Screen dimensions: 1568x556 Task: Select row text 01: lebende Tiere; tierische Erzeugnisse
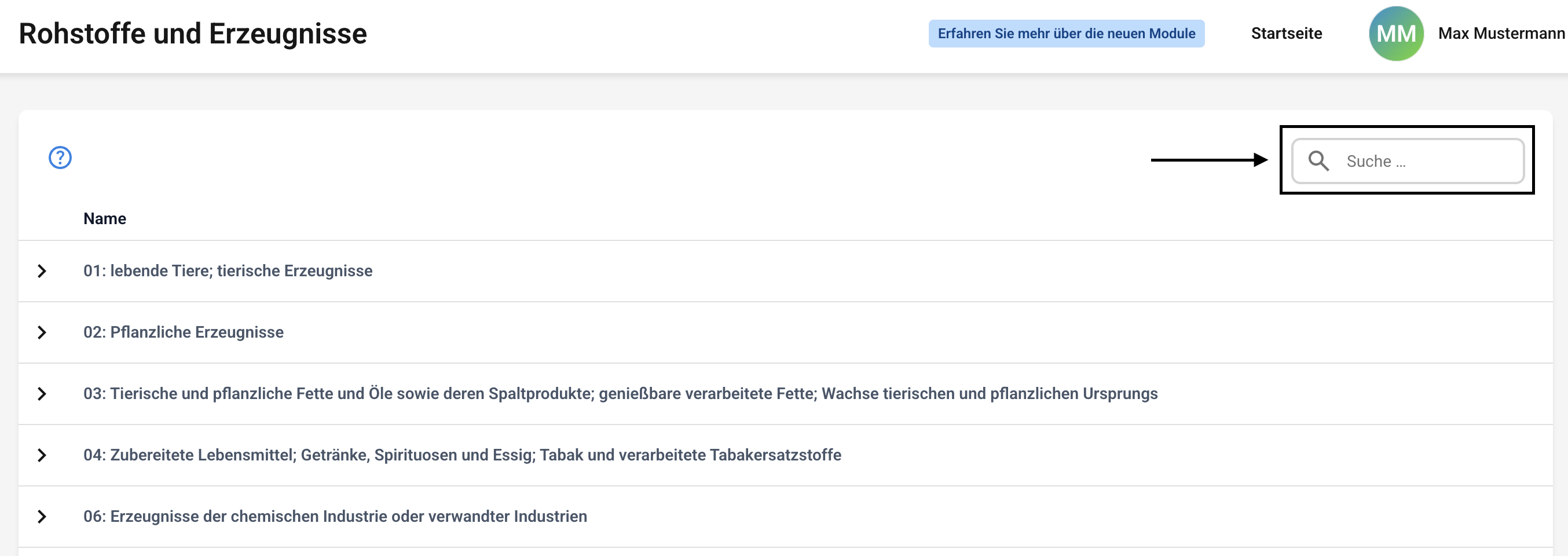coord(228,271)
